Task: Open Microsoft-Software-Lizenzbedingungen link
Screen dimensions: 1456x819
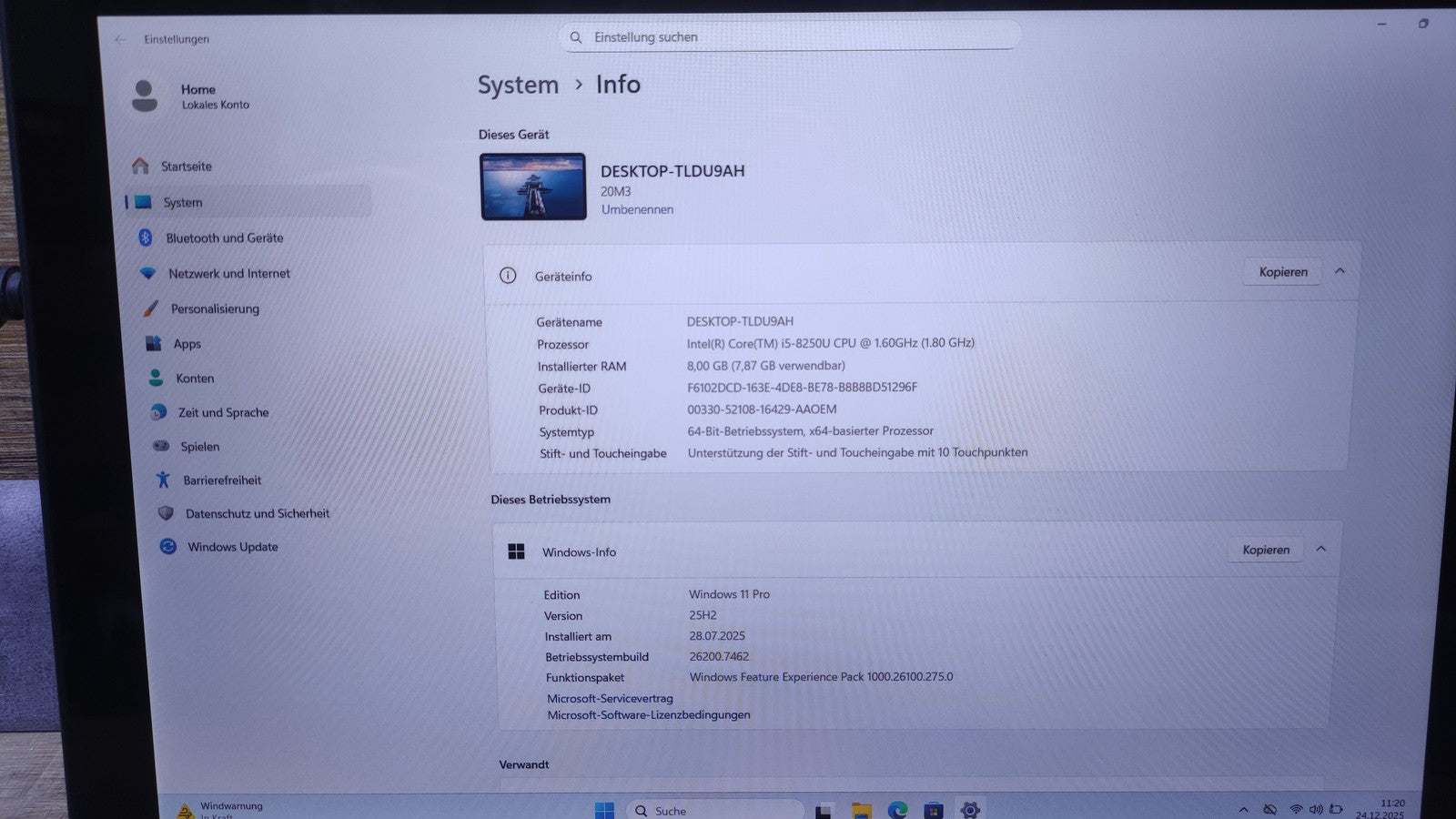Action: point(649,715)
